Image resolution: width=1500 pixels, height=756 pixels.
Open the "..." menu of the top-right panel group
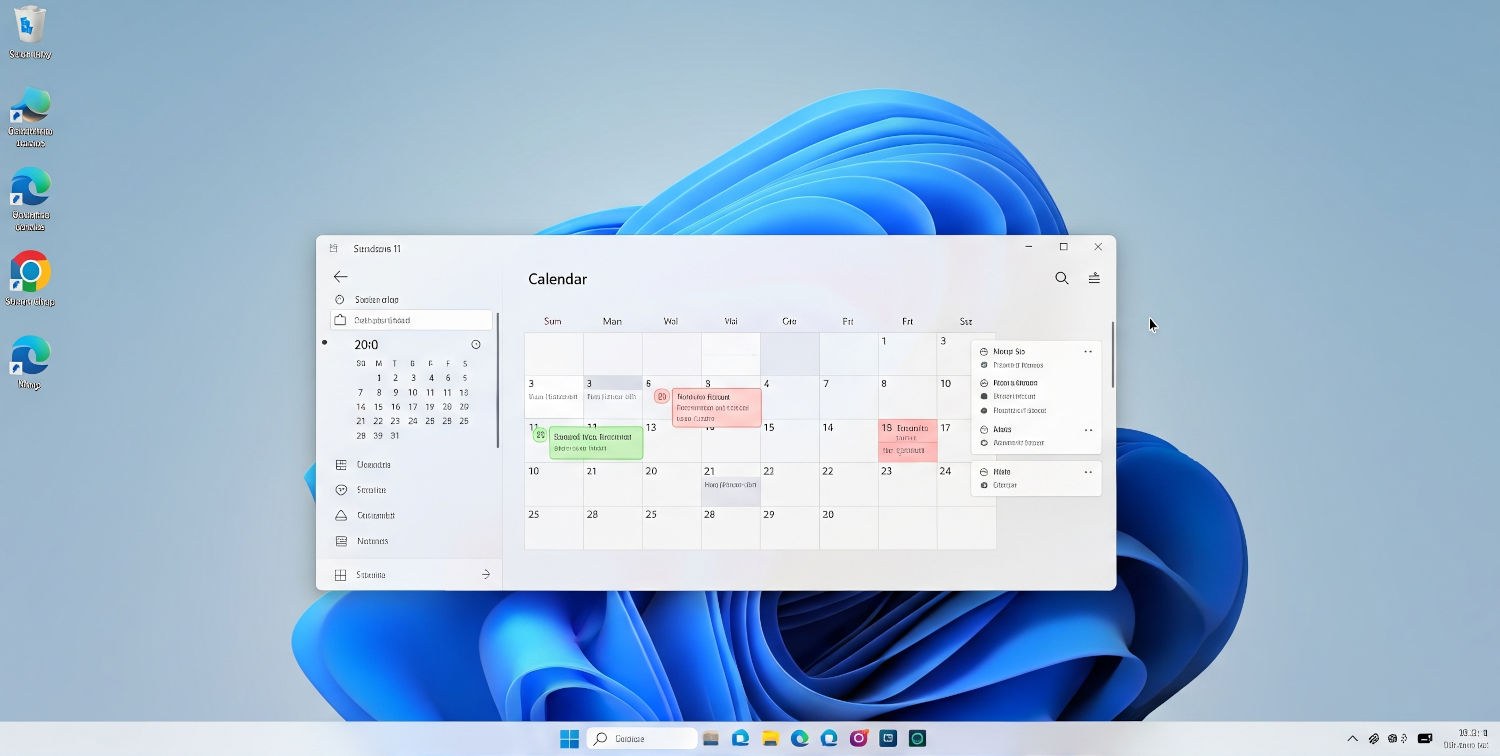pos(1087,352)
